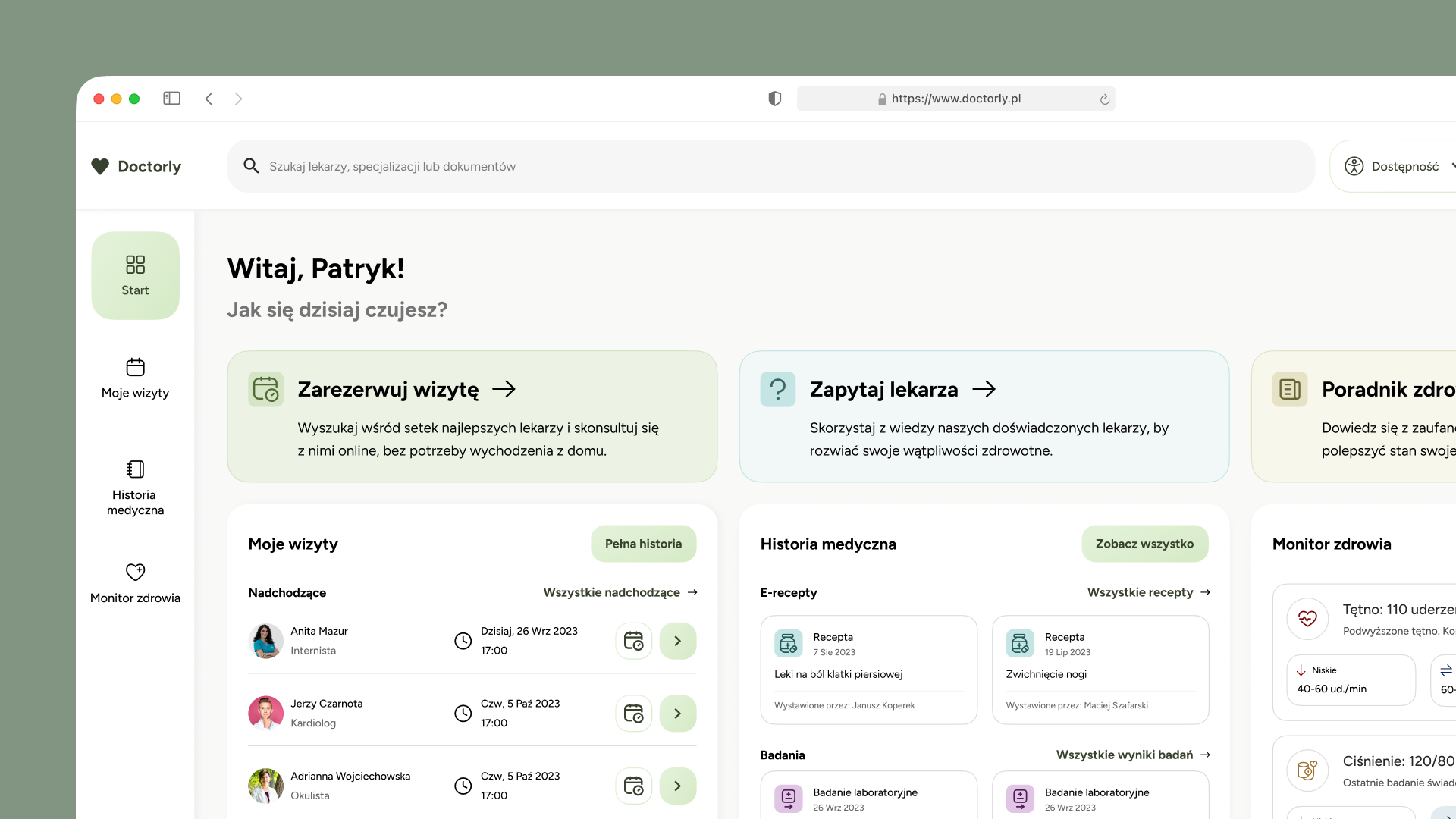Click the heart rate icon beside Tętno

pos(1307,619)
